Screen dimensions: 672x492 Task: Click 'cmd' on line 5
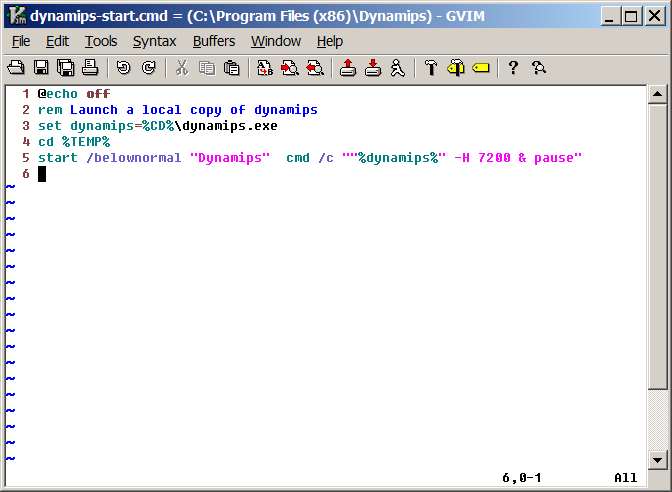[298, 158]
